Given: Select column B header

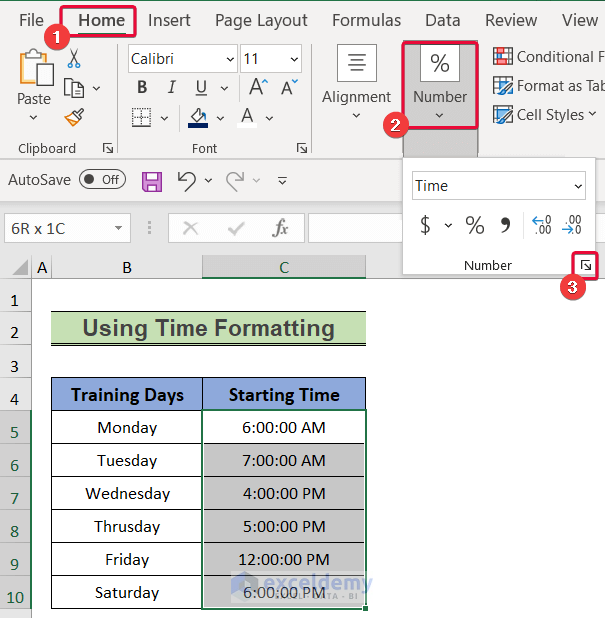Looking at the screenshot, I should click(127, 267).
